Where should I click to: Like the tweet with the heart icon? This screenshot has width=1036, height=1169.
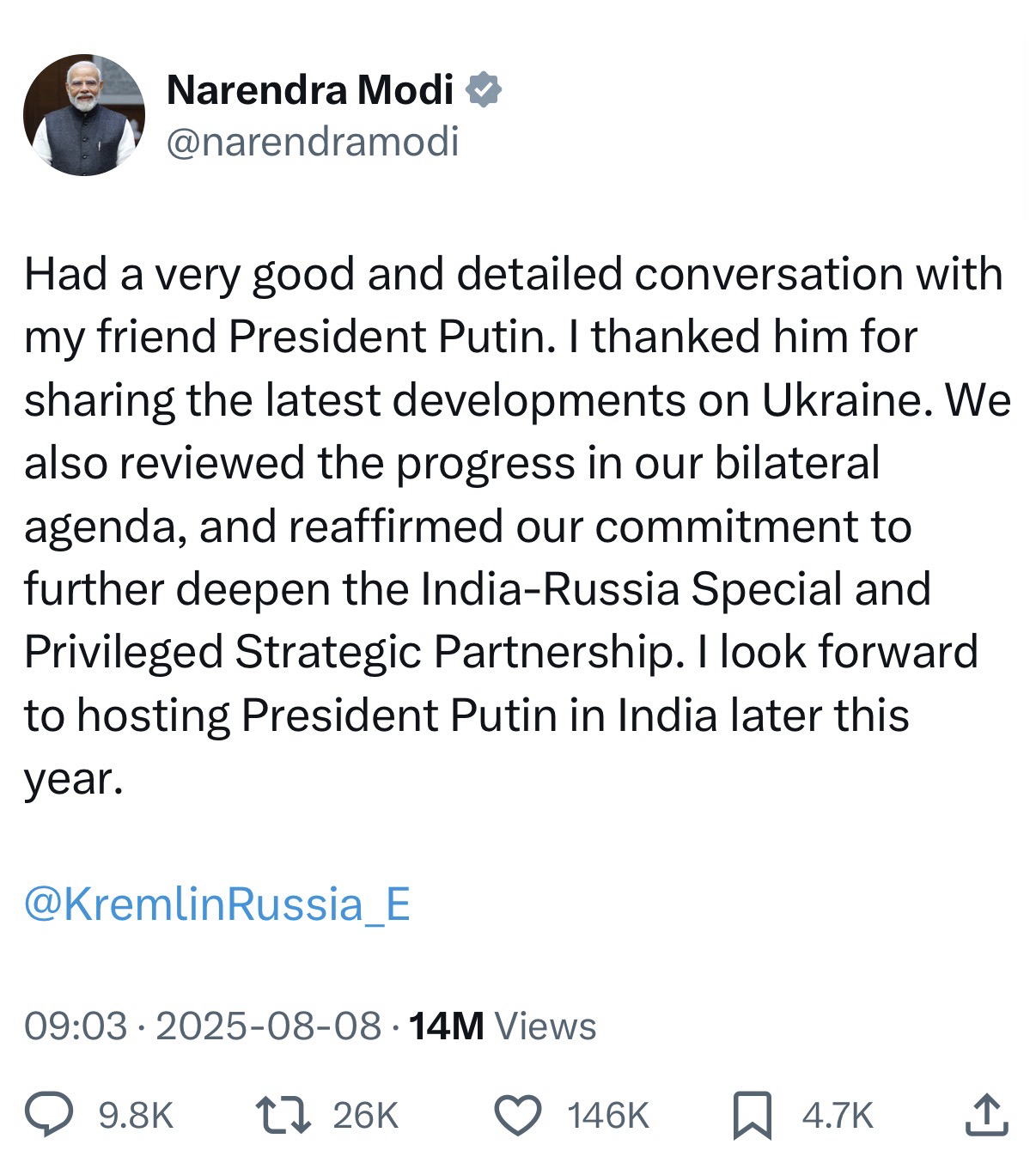coord(520,1114)
